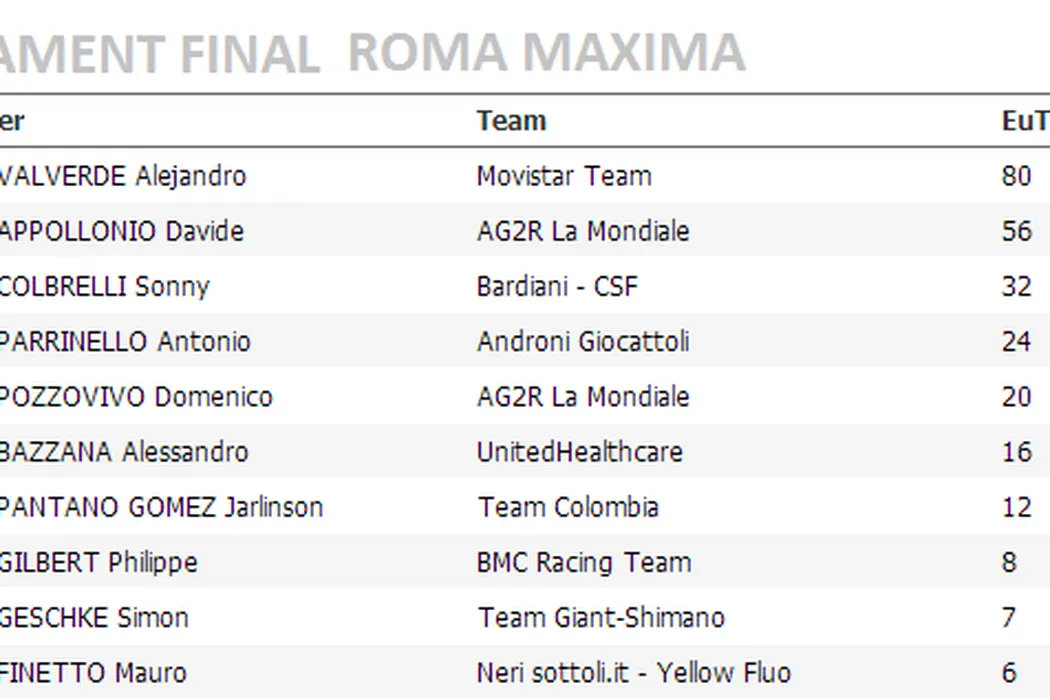Click Movistar Team cell

[x=563, y=176]
